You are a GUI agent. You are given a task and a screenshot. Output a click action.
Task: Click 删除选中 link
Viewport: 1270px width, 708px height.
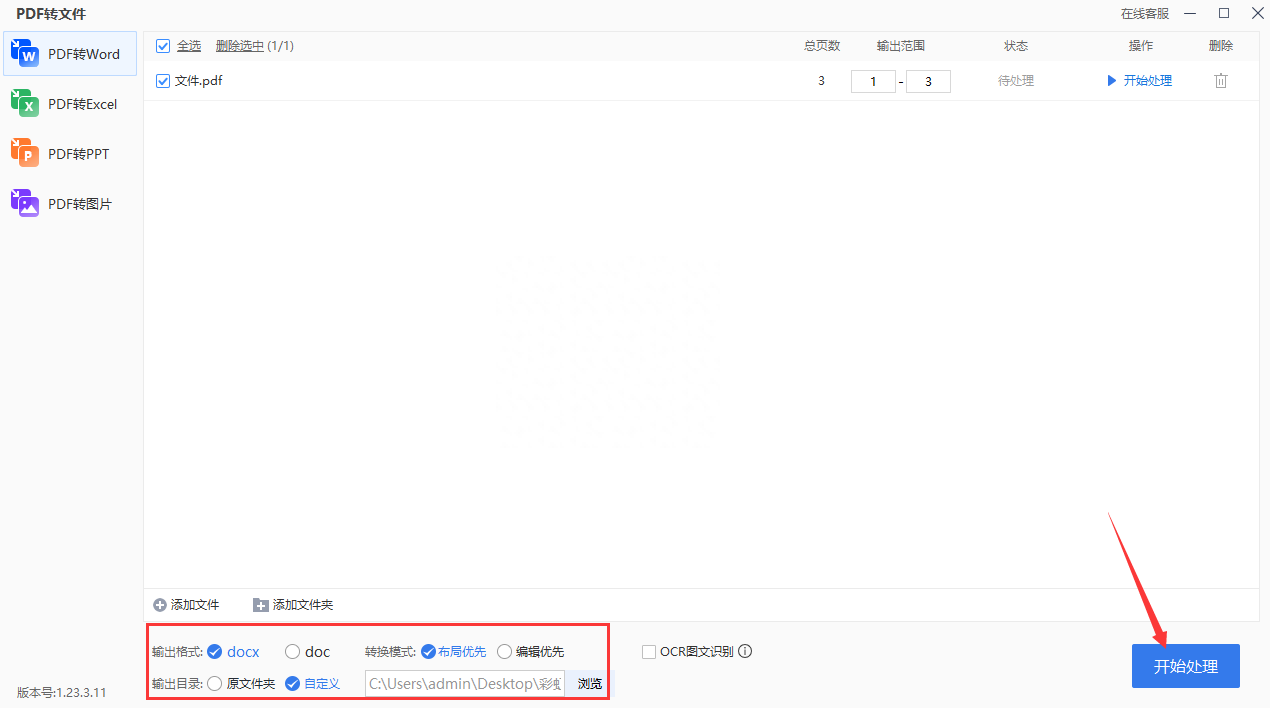tap(240, 46)
